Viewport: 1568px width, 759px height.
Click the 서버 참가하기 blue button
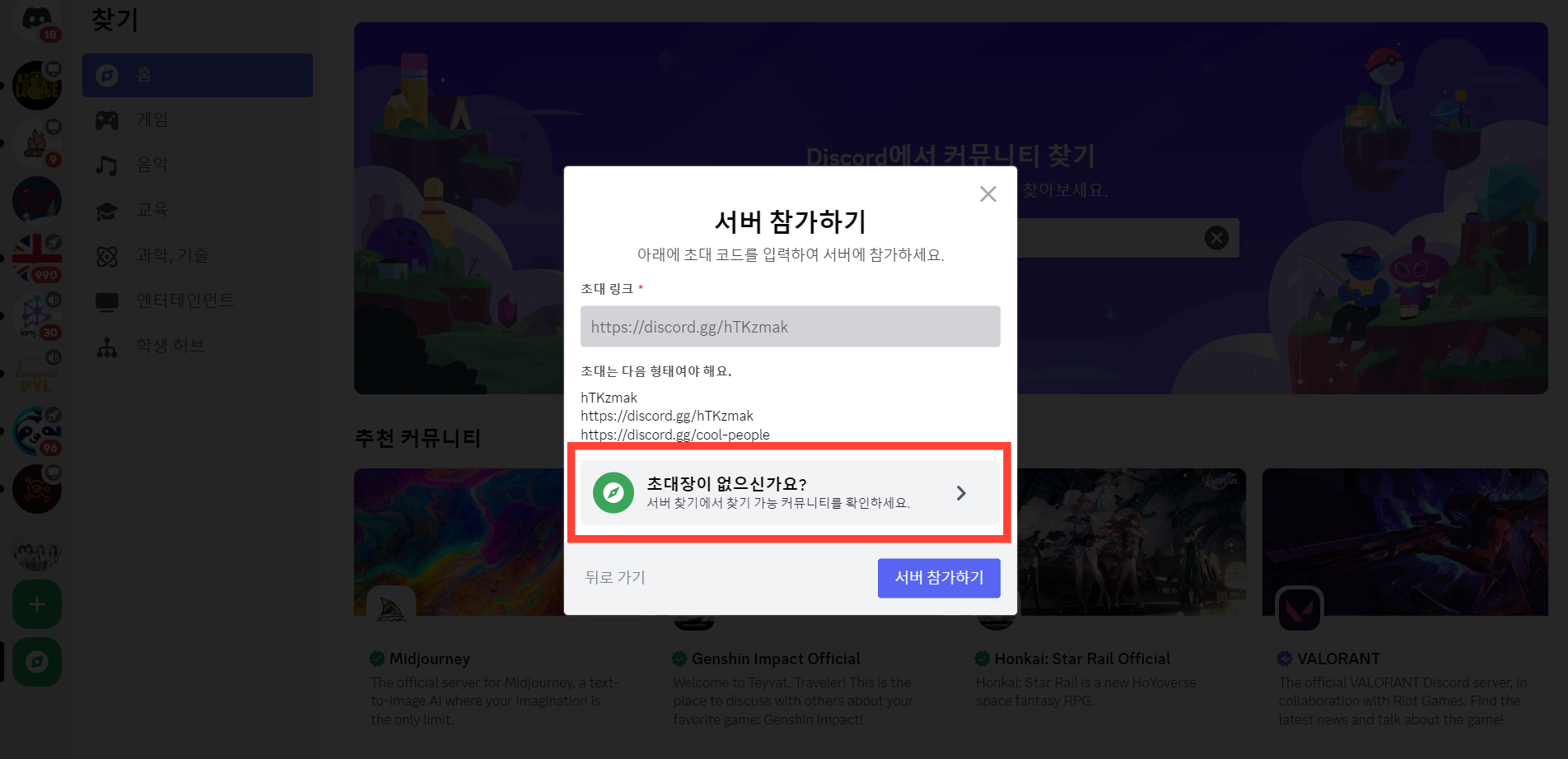[939, 578]
